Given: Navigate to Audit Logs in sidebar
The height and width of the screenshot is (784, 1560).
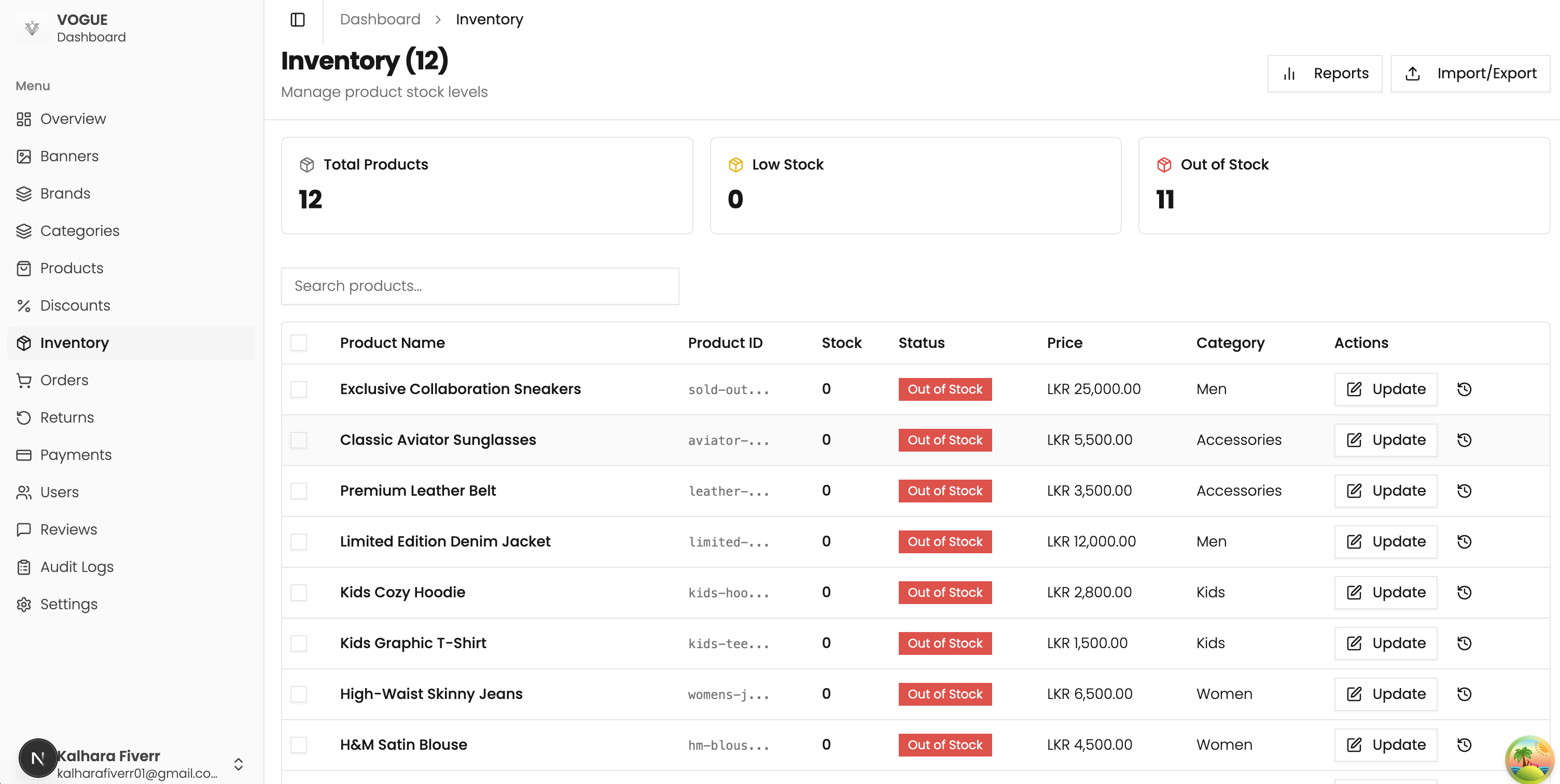Looking at the screenshot, I should point(77,567).
